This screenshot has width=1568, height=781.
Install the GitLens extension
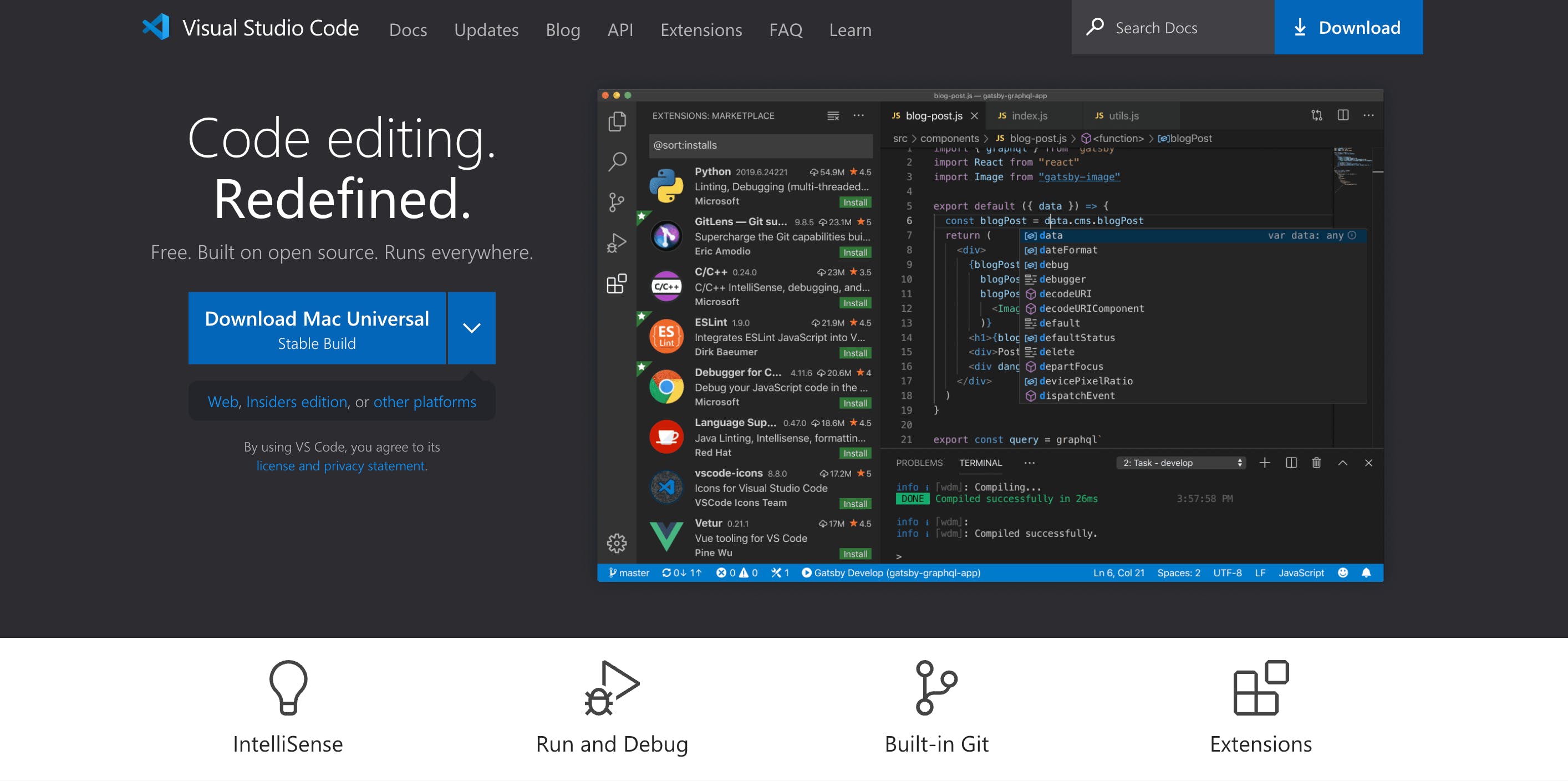[x=854, y=252]
